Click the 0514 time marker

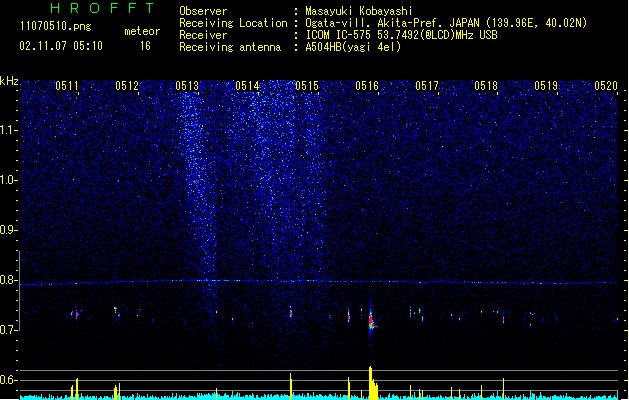tap(247, 86)
